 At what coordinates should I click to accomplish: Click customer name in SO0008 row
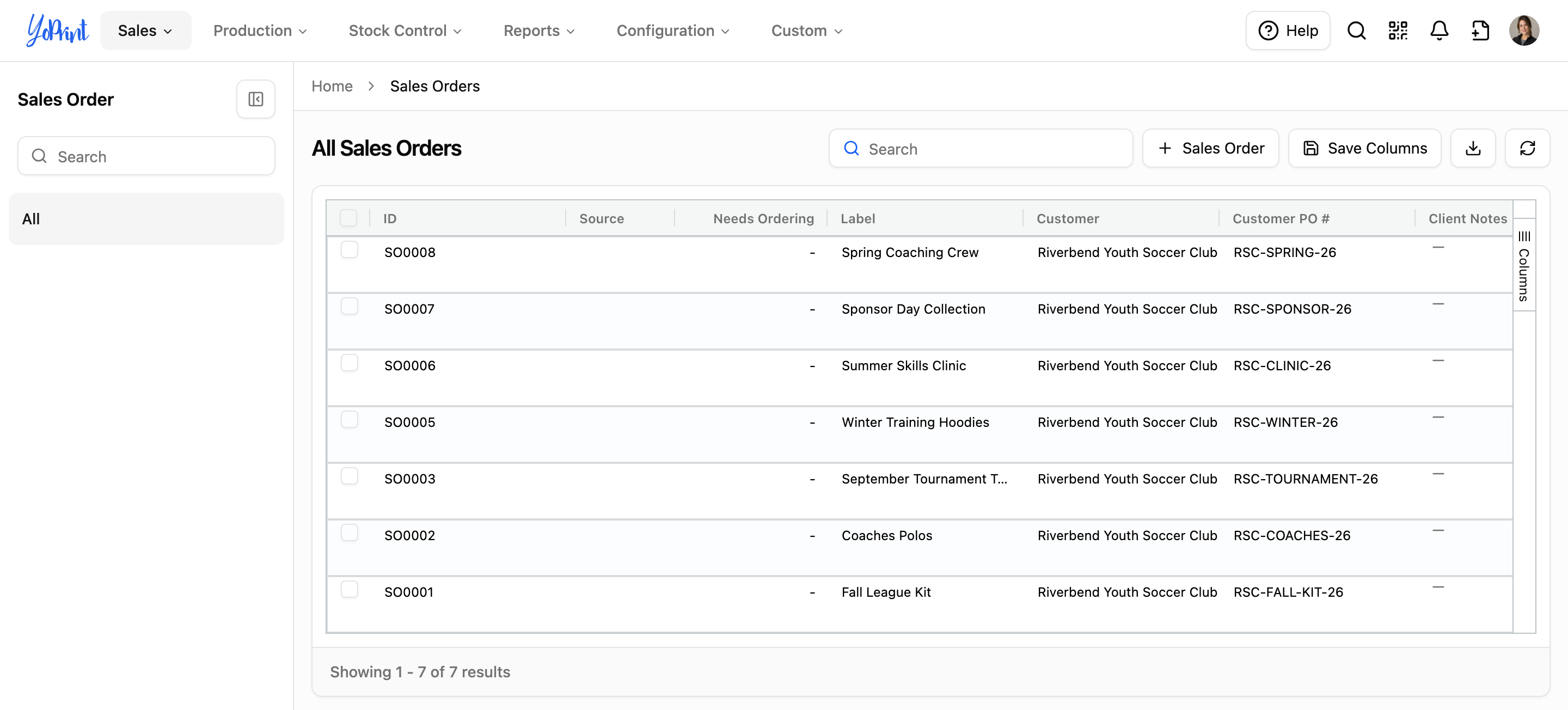click(x=1126, y=252)
